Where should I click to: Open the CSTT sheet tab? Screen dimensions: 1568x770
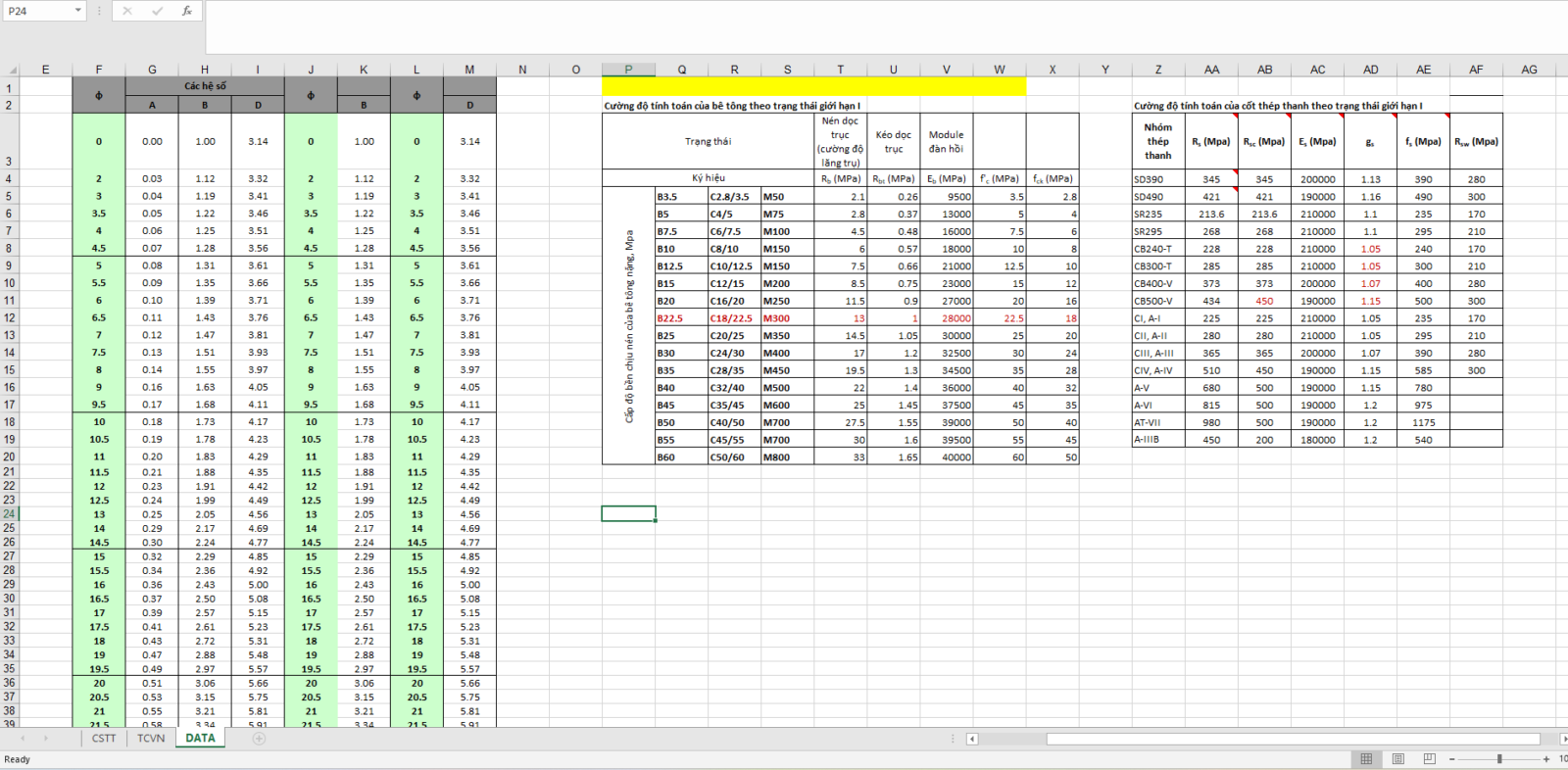click(x=104, y=739)
